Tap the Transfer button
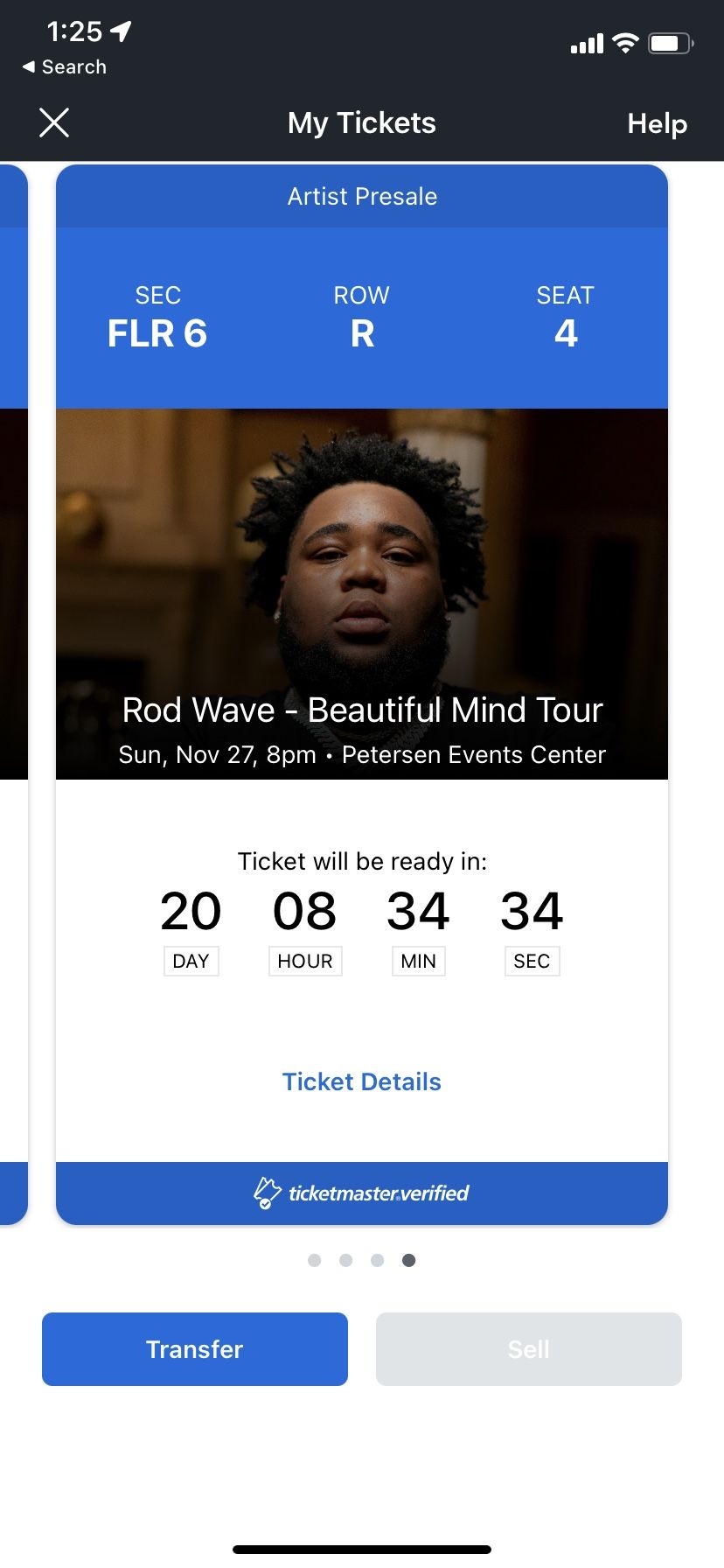724x1568 pixels. [x=194, y=1348]
